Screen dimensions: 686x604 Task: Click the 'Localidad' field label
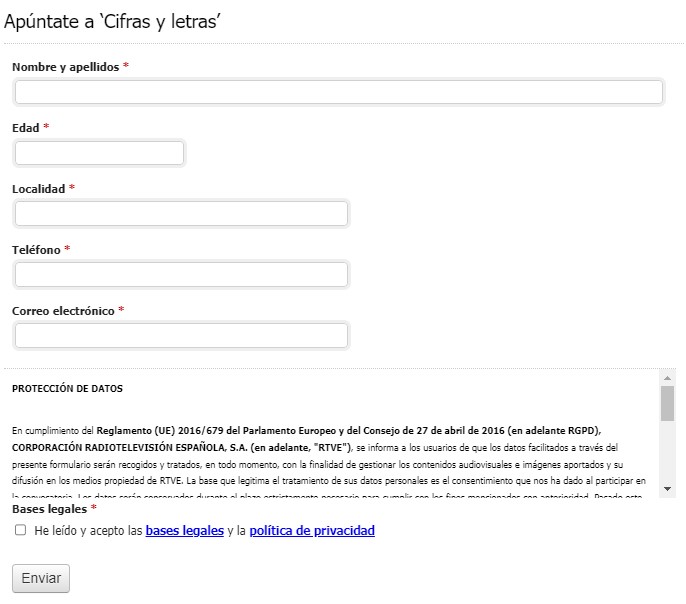(x=38, y=189)
